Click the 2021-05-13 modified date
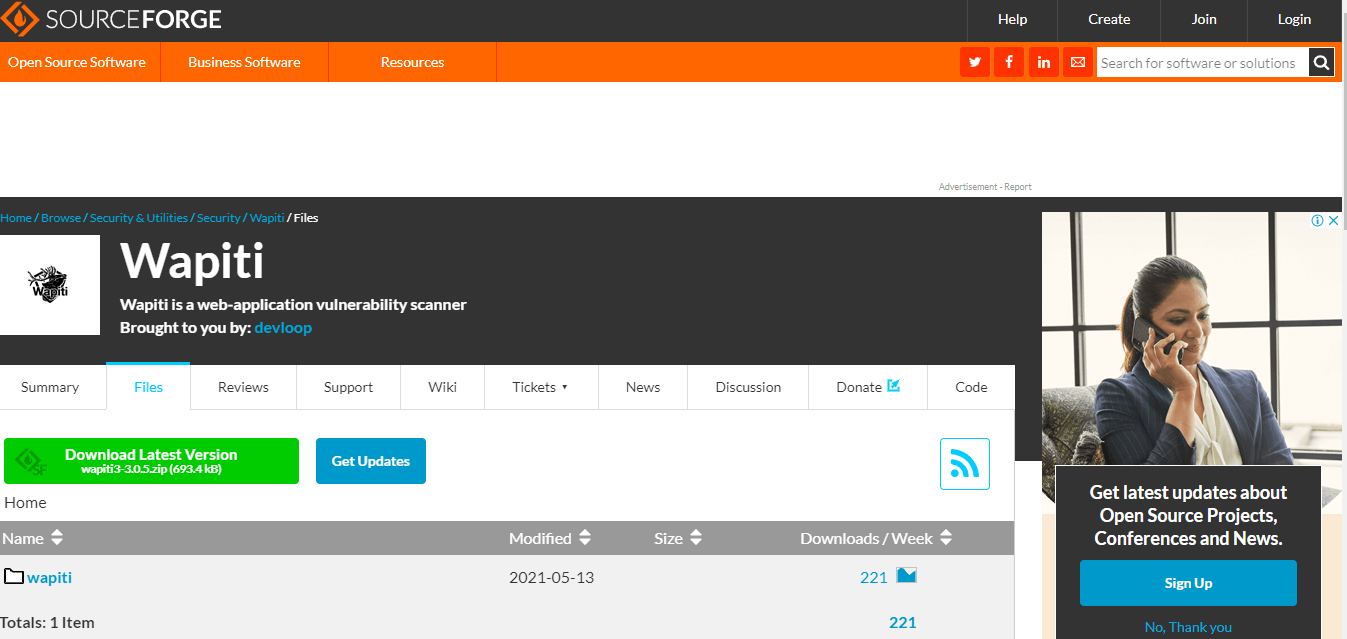This screenshot has width=1347, height=639. tap(551, 577)
